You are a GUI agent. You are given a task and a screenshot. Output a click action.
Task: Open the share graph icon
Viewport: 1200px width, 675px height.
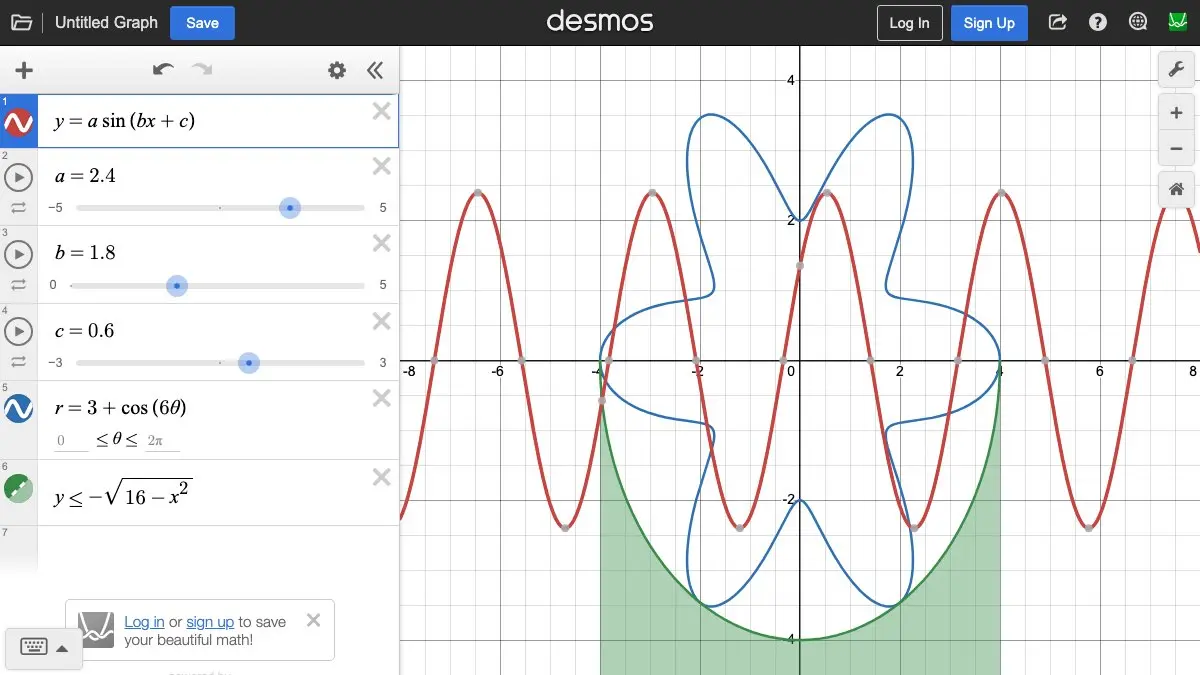[1057, 22]
